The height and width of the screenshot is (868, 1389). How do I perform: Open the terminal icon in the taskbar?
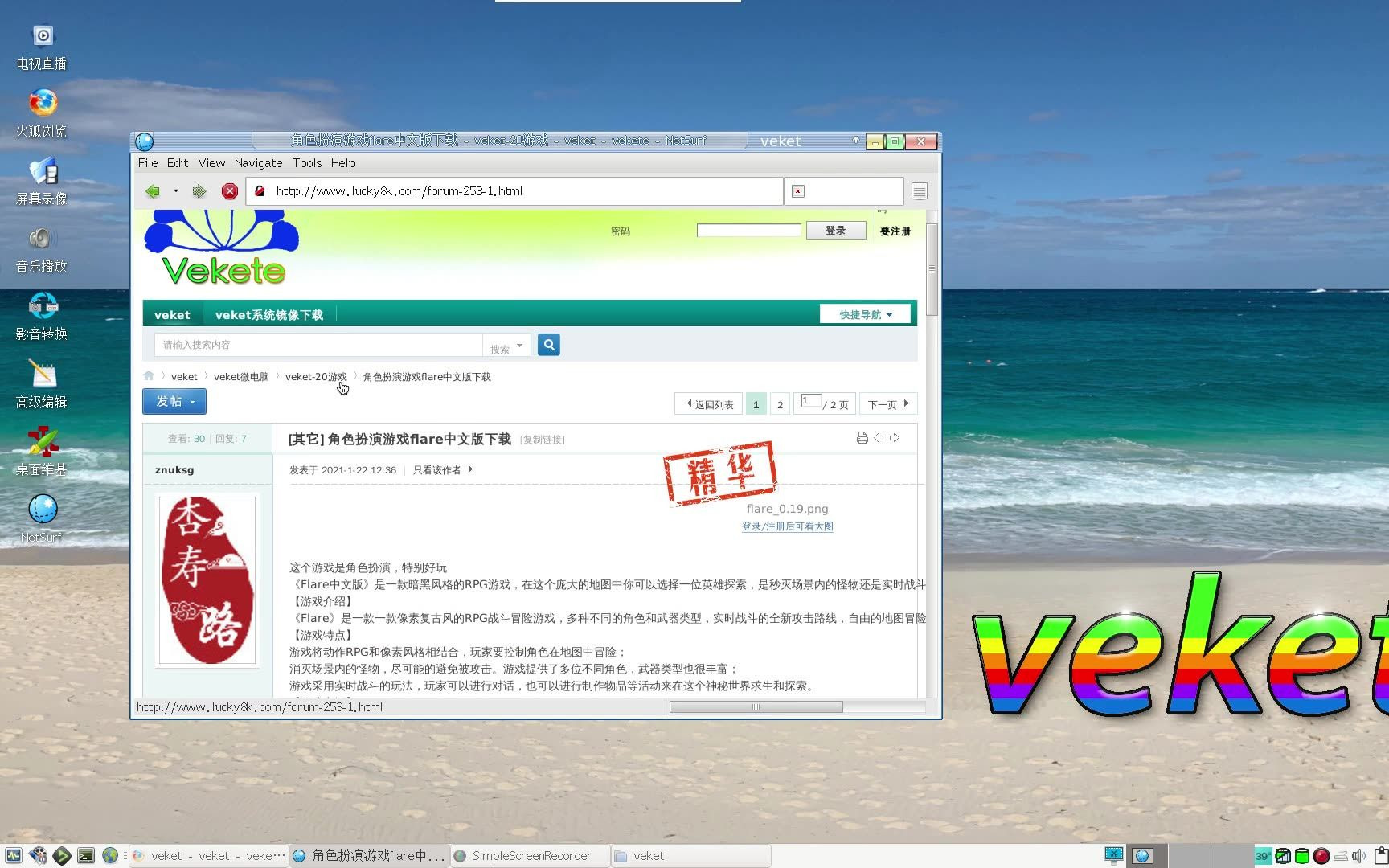pyautogui.click(x=86, y=856)
